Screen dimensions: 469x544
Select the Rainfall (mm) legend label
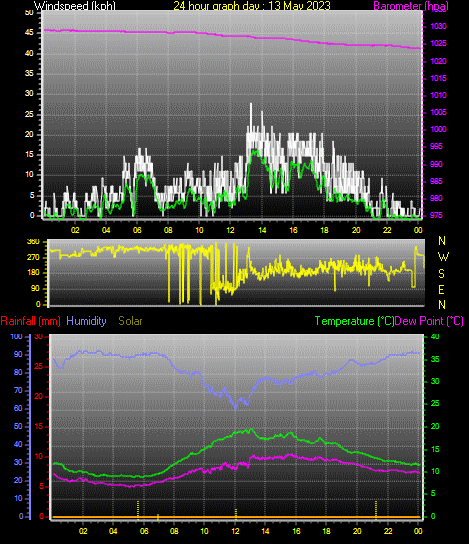pyautogui.click(x=31, y=321)
